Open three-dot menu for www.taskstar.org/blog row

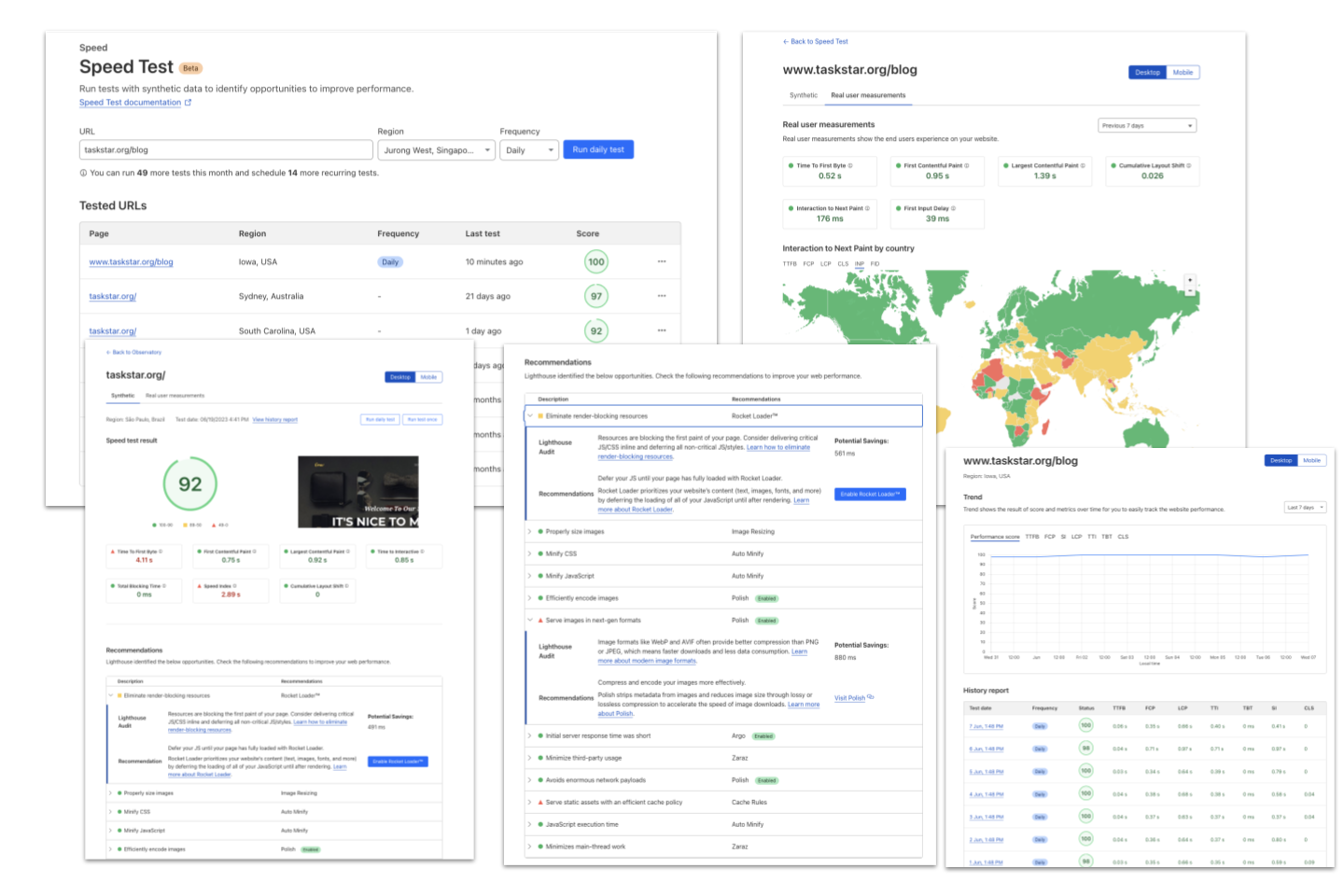coord(662,261)
